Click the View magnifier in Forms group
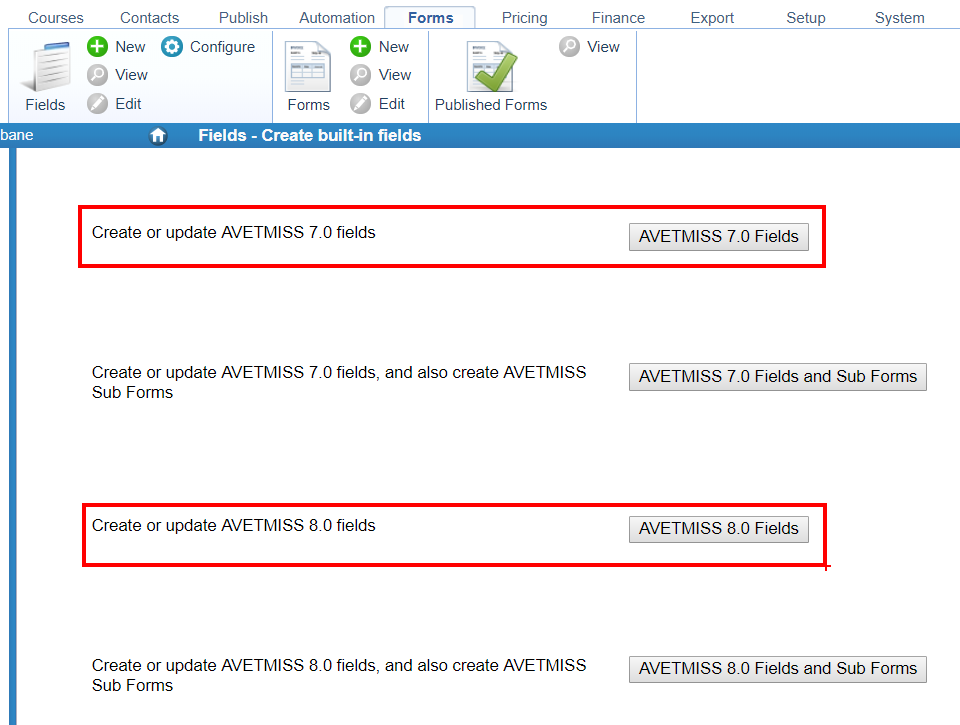Viewport: 960px width, 725px height. [361, 75]
